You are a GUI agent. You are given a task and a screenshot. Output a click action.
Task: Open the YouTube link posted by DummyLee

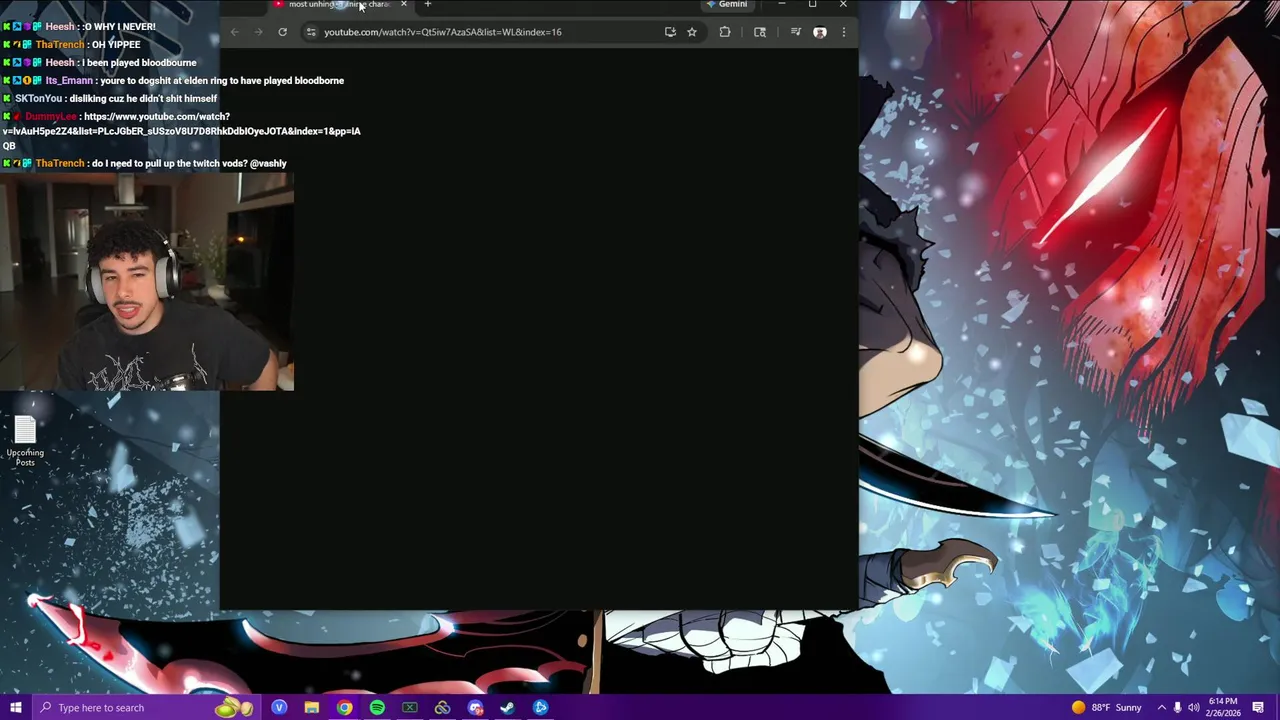coord(182,131)
